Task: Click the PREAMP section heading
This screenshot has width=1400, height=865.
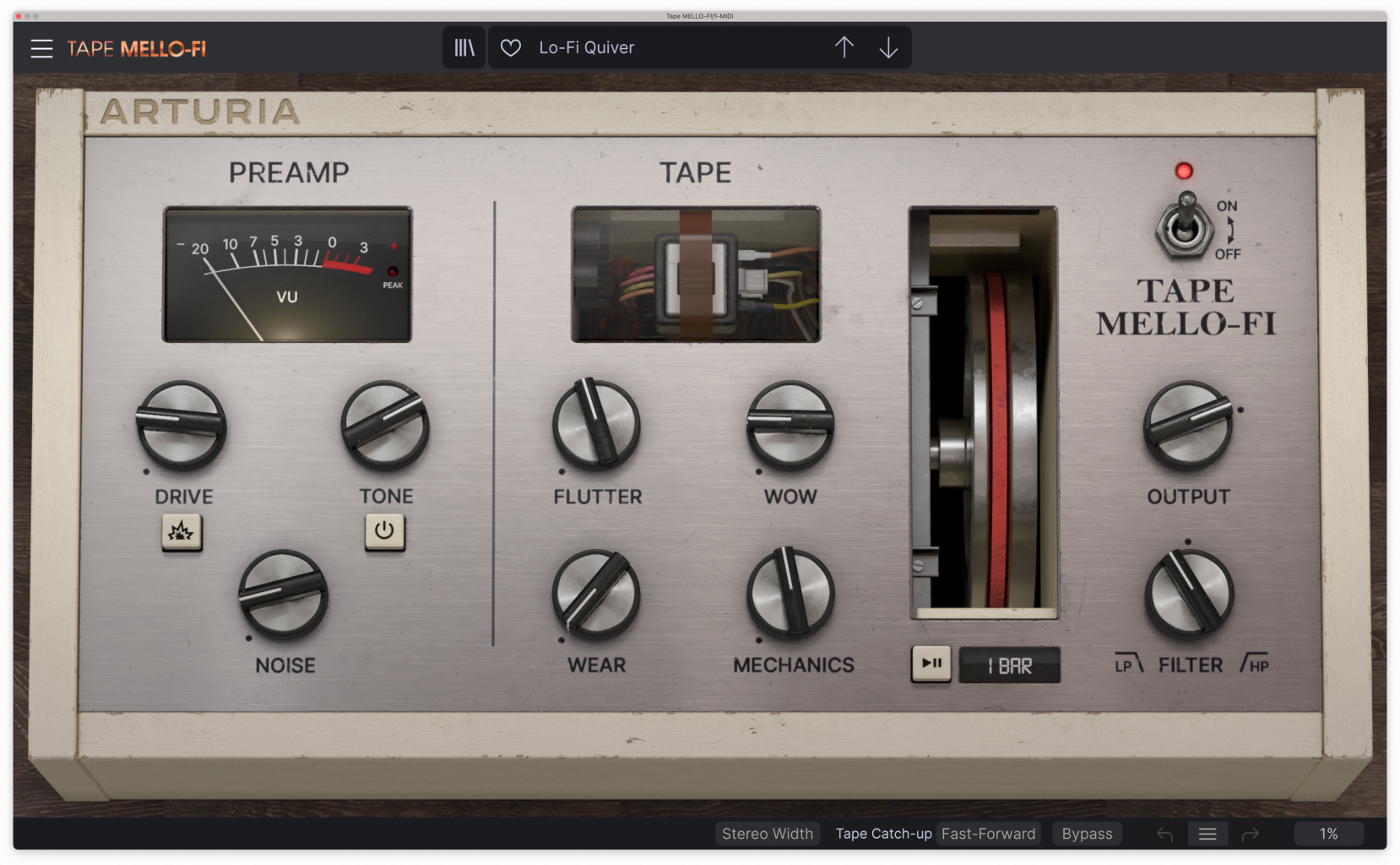Action: [x=289, y=172]
